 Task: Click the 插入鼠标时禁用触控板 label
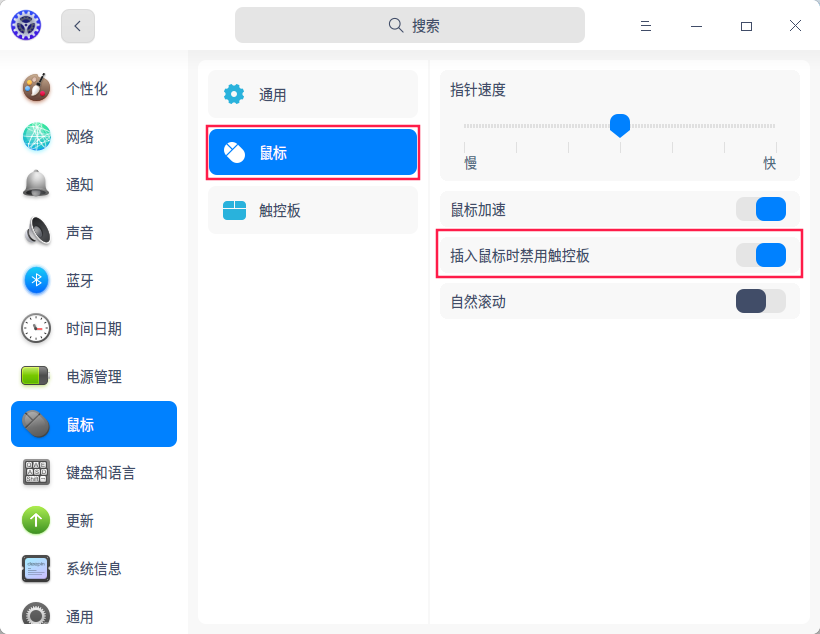(520, 256)
